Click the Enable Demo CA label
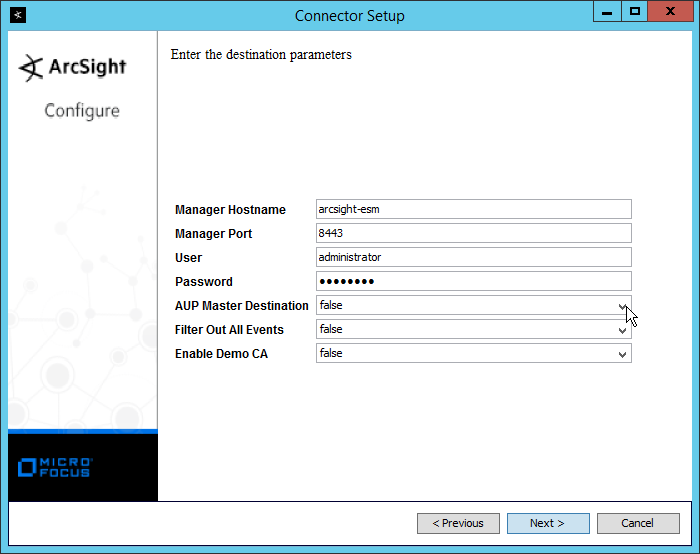The width and height of the screenshot is (700, 554). click(x=221, y=354)
